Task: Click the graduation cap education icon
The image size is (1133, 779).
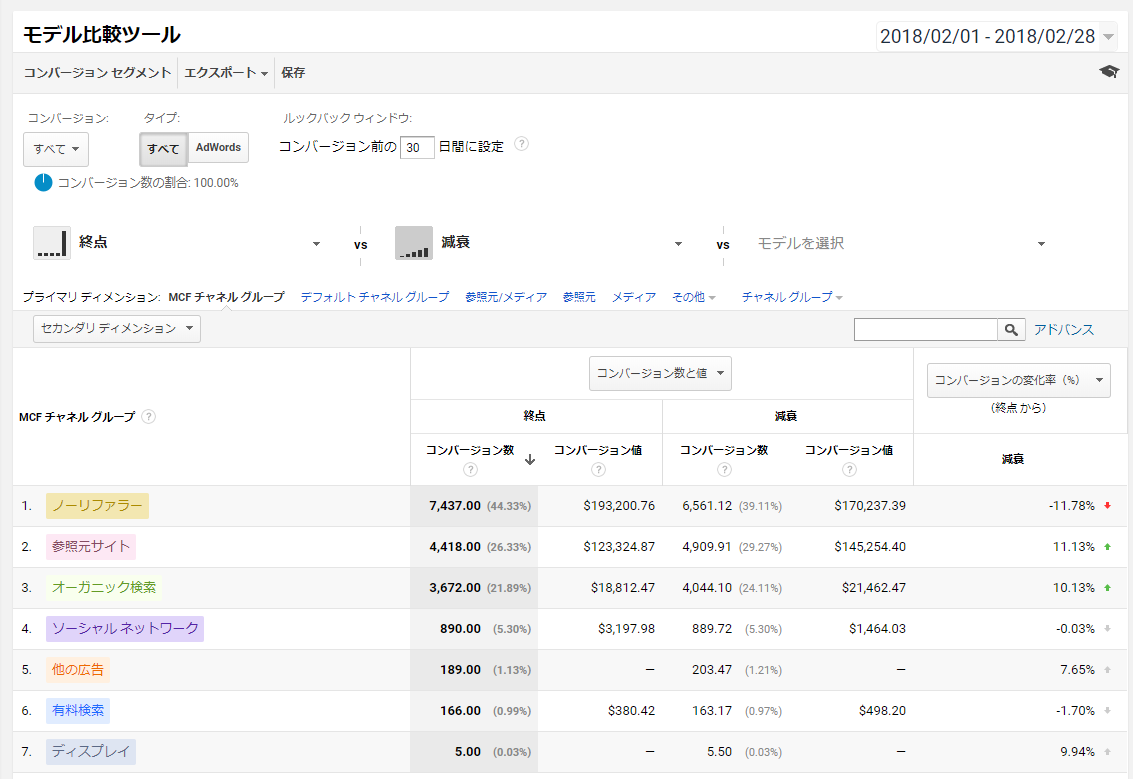Action: (x=1108, y=72)
